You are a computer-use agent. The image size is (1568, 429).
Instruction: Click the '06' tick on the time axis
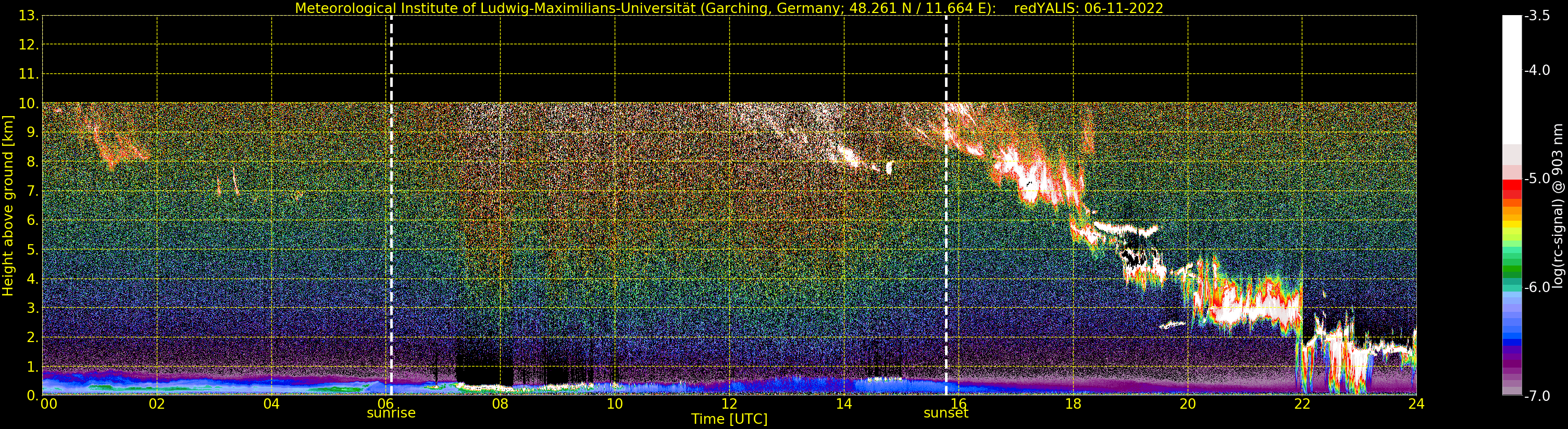click(x=385, y=403)
